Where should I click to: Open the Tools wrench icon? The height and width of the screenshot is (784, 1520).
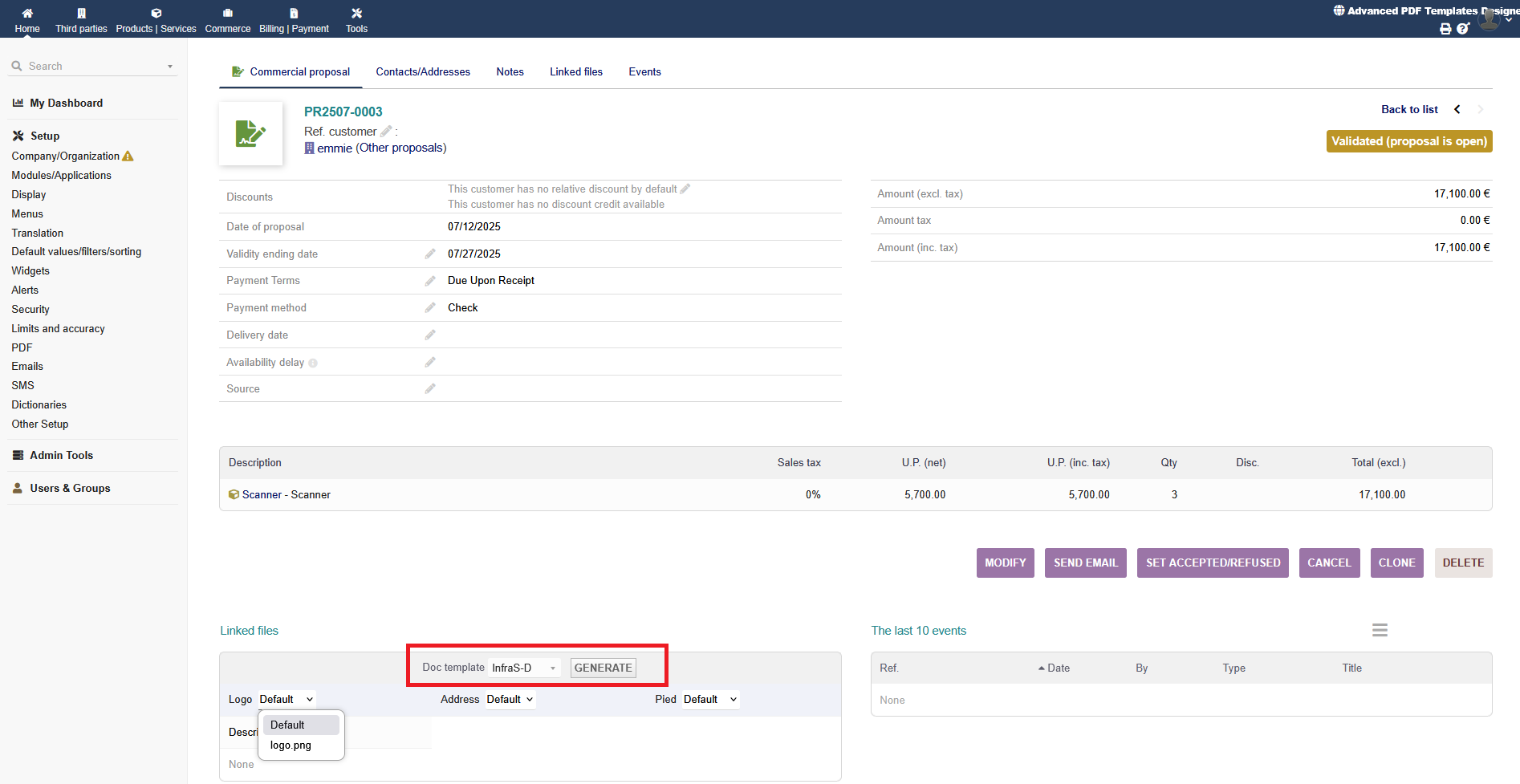pos(356,13)
